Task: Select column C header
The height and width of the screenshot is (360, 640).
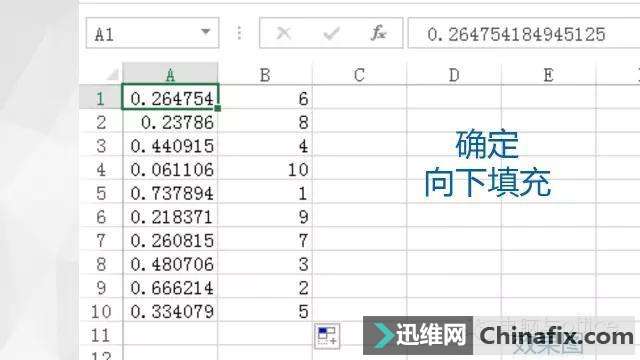Action: tap(360, 74)
